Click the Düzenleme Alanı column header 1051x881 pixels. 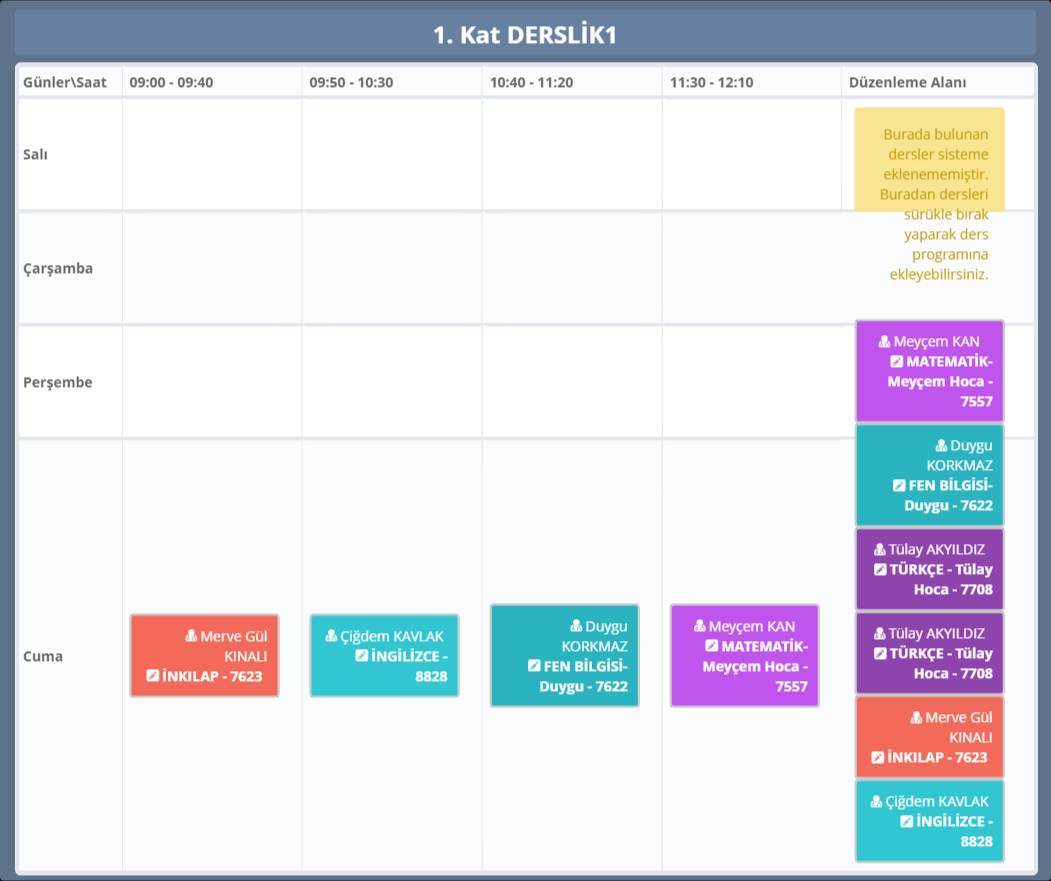click(907, 82)
